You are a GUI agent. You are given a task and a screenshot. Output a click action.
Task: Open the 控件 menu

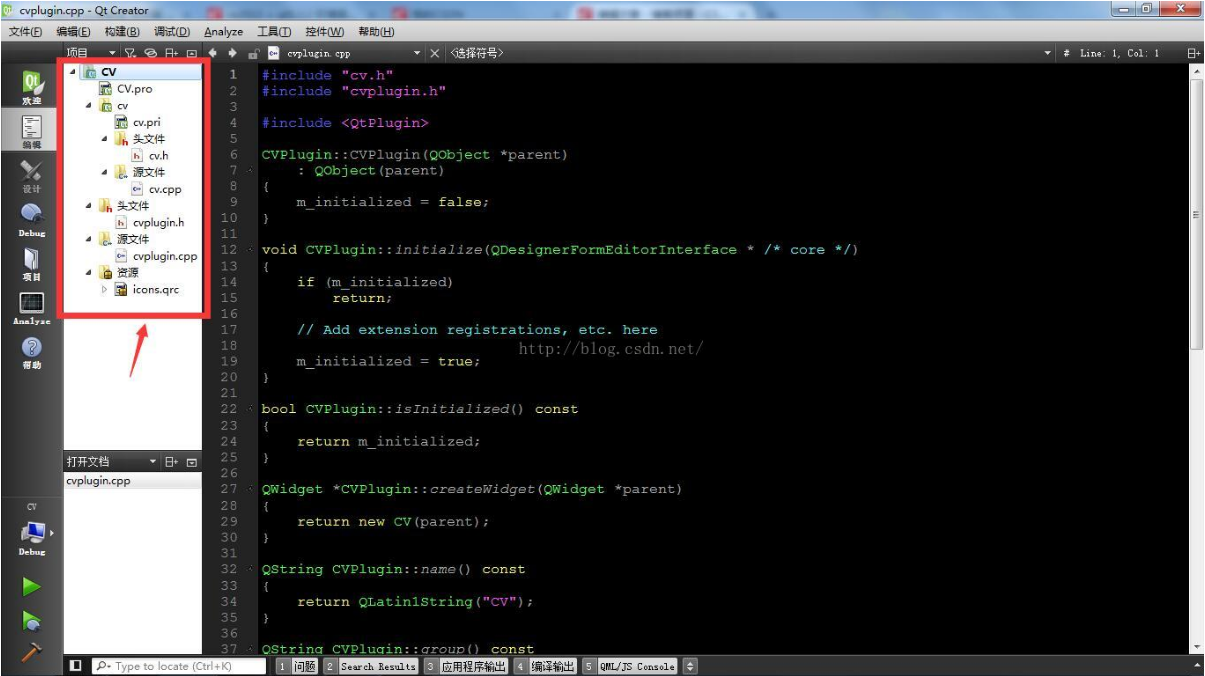tap(324, 32)
